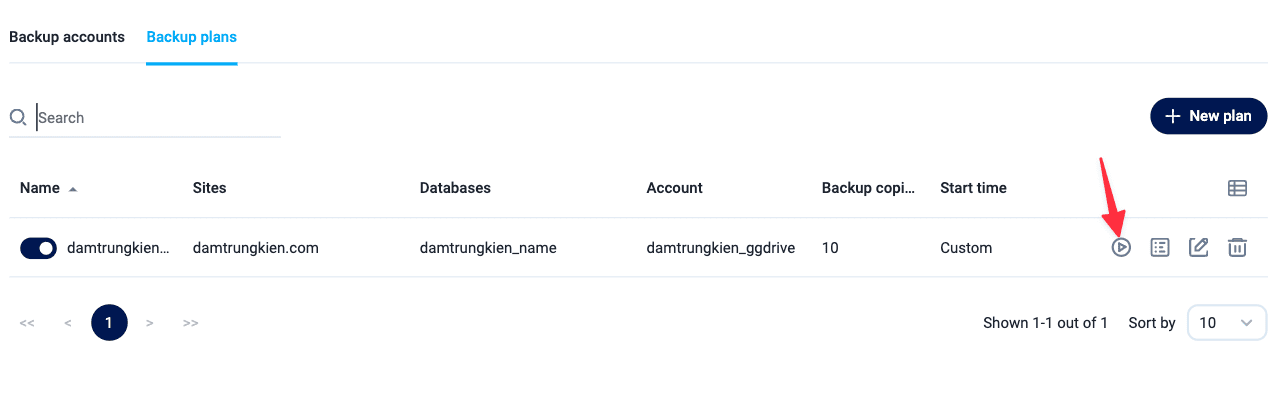Open backup log list icon for plan
Viewport: 1281px width, 405px height.
[x=1160, y=247]
